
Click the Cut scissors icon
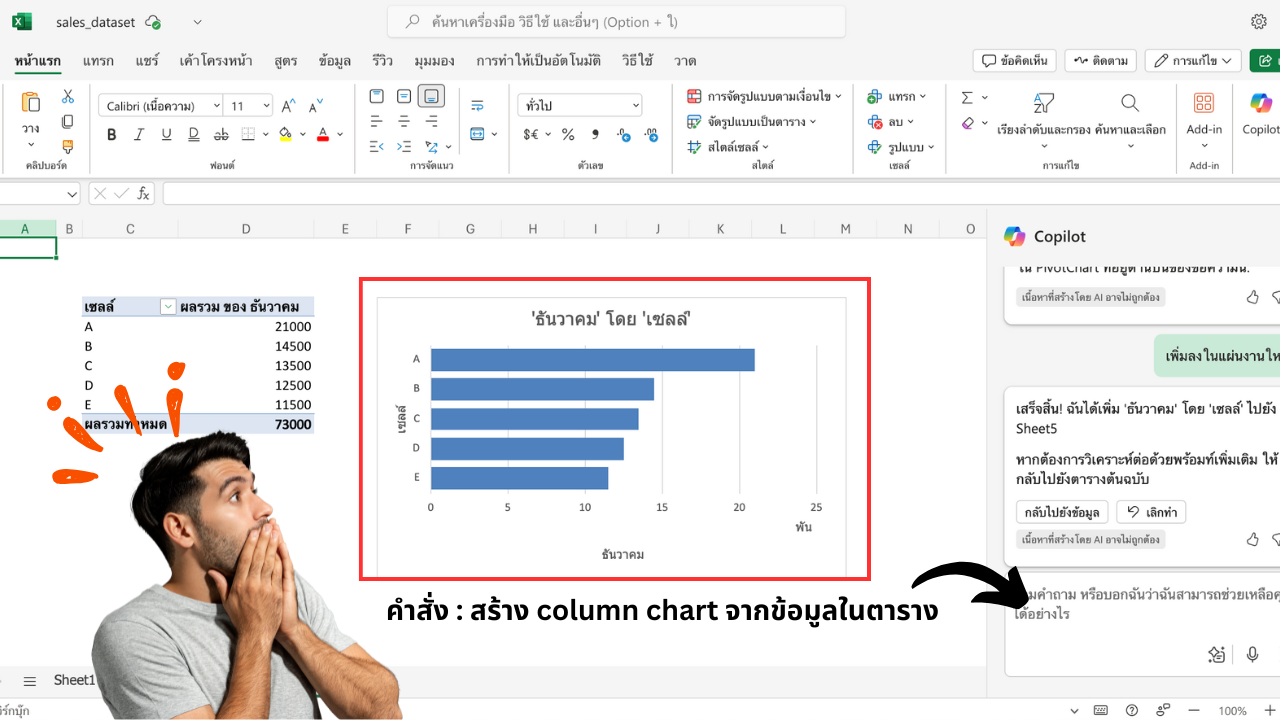(x=68, y=97)
